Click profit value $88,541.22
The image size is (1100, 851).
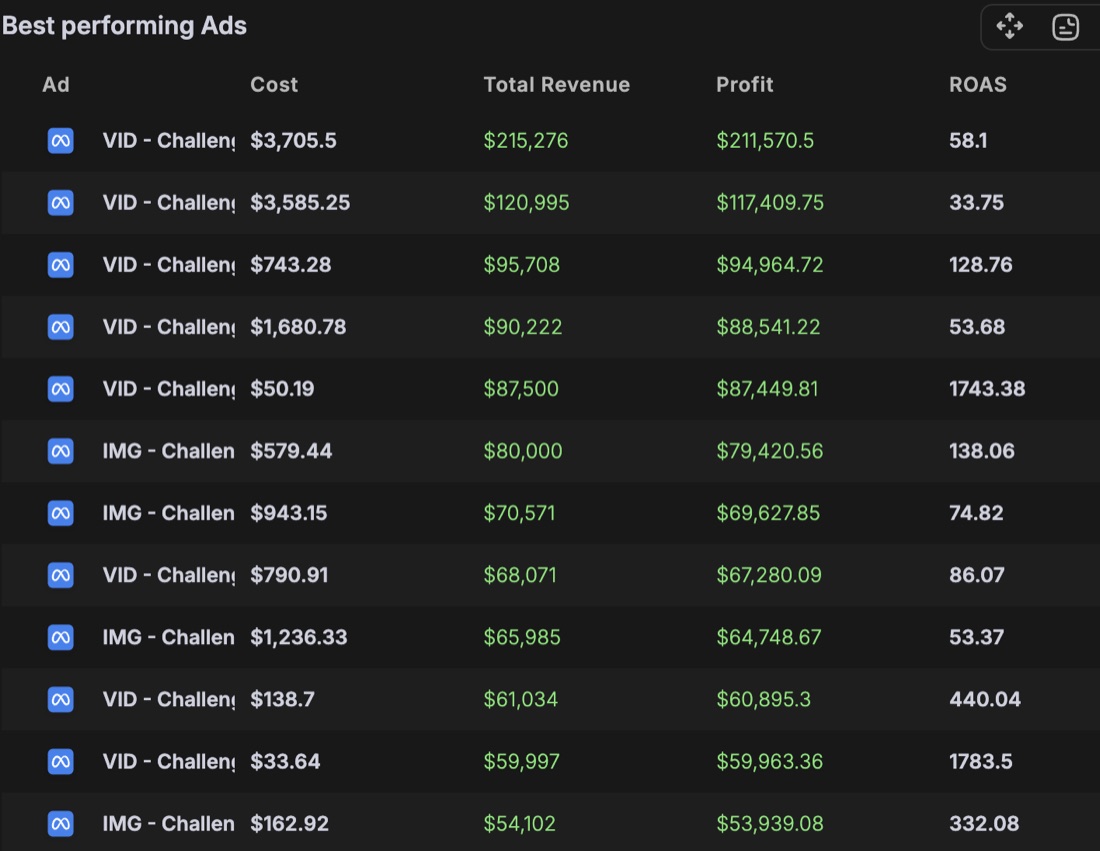768,327
